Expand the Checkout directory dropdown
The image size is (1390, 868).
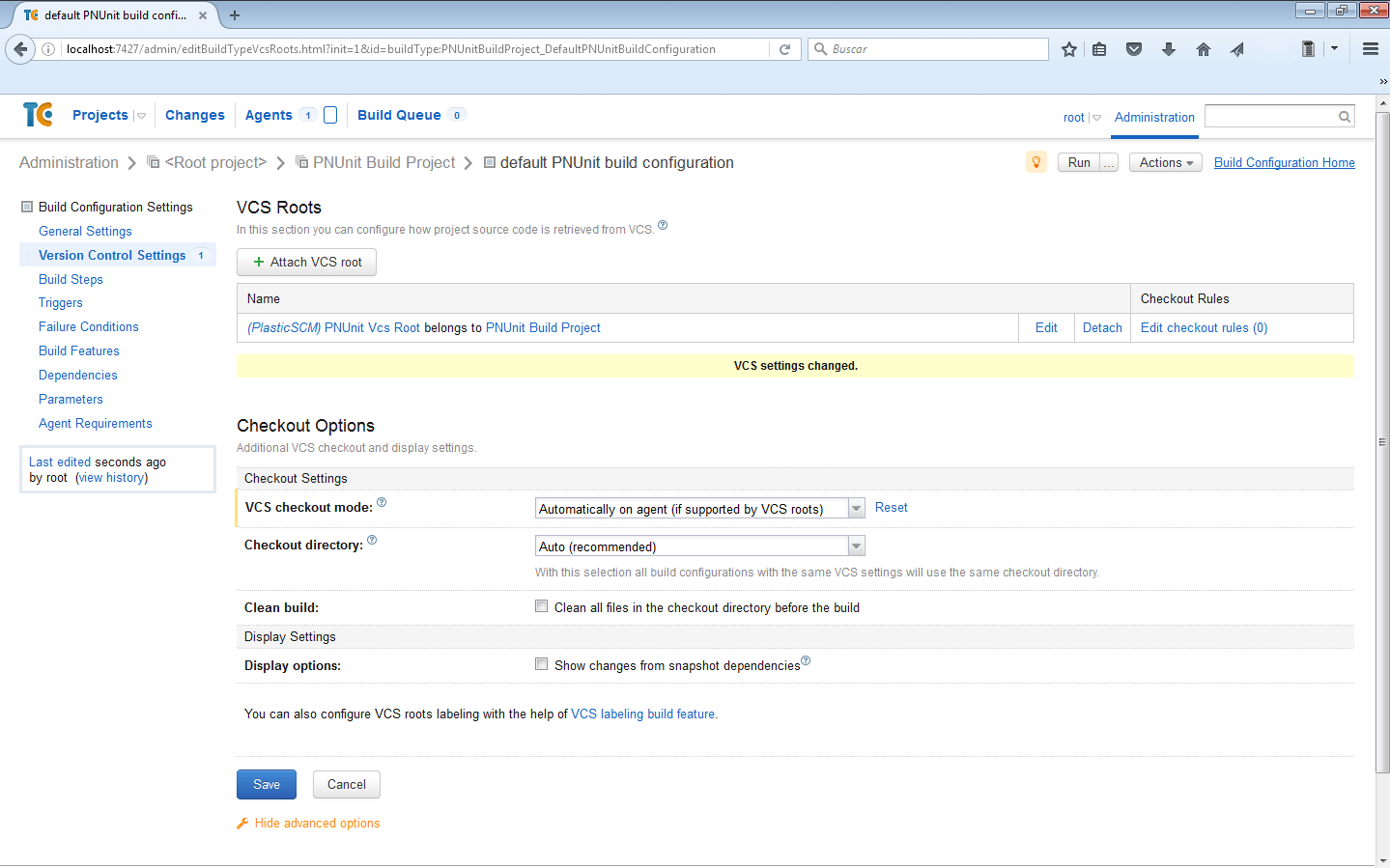click(699, 546)
